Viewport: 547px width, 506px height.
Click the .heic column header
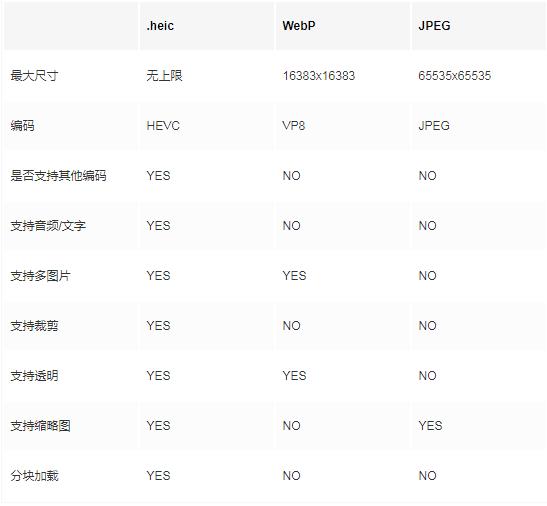tap(160, 26)
